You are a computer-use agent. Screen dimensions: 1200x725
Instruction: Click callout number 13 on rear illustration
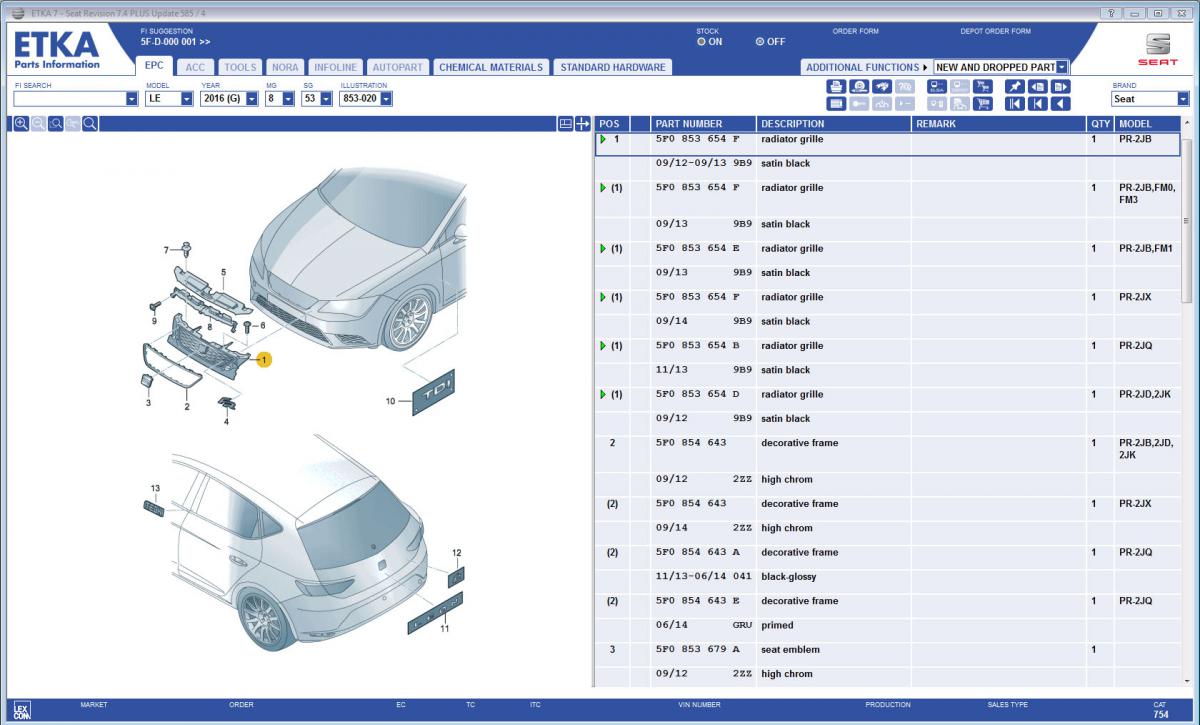155,487
